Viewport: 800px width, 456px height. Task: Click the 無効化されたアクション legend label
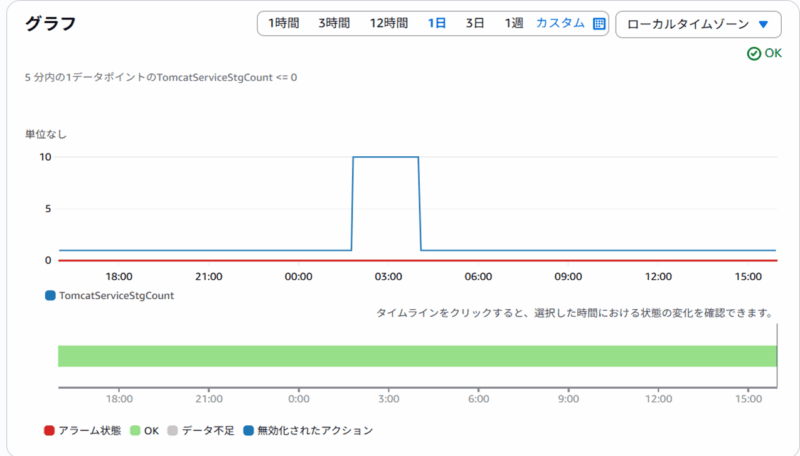coord(315,430)
